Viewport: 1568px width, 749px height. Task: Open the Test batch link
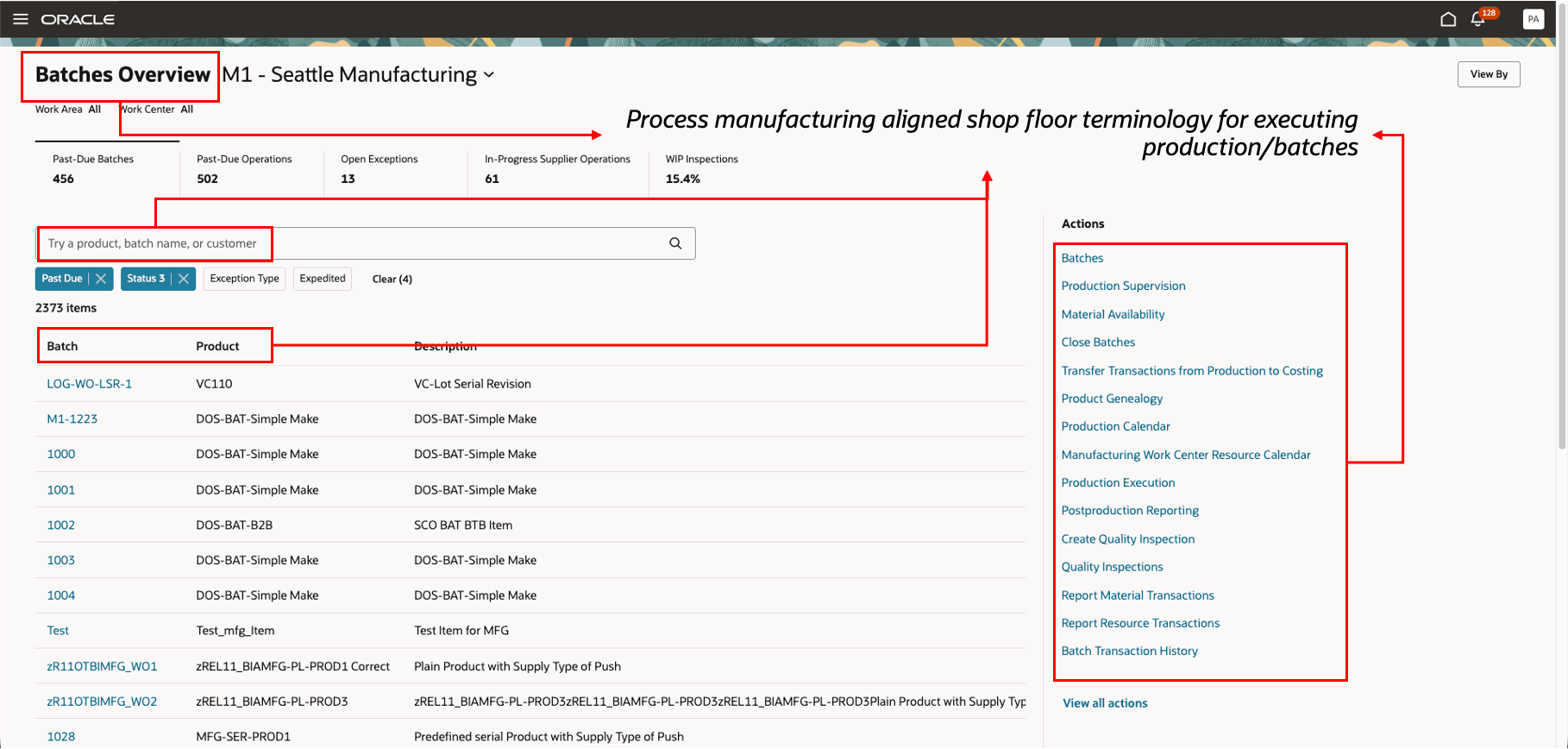click(58, 631)
